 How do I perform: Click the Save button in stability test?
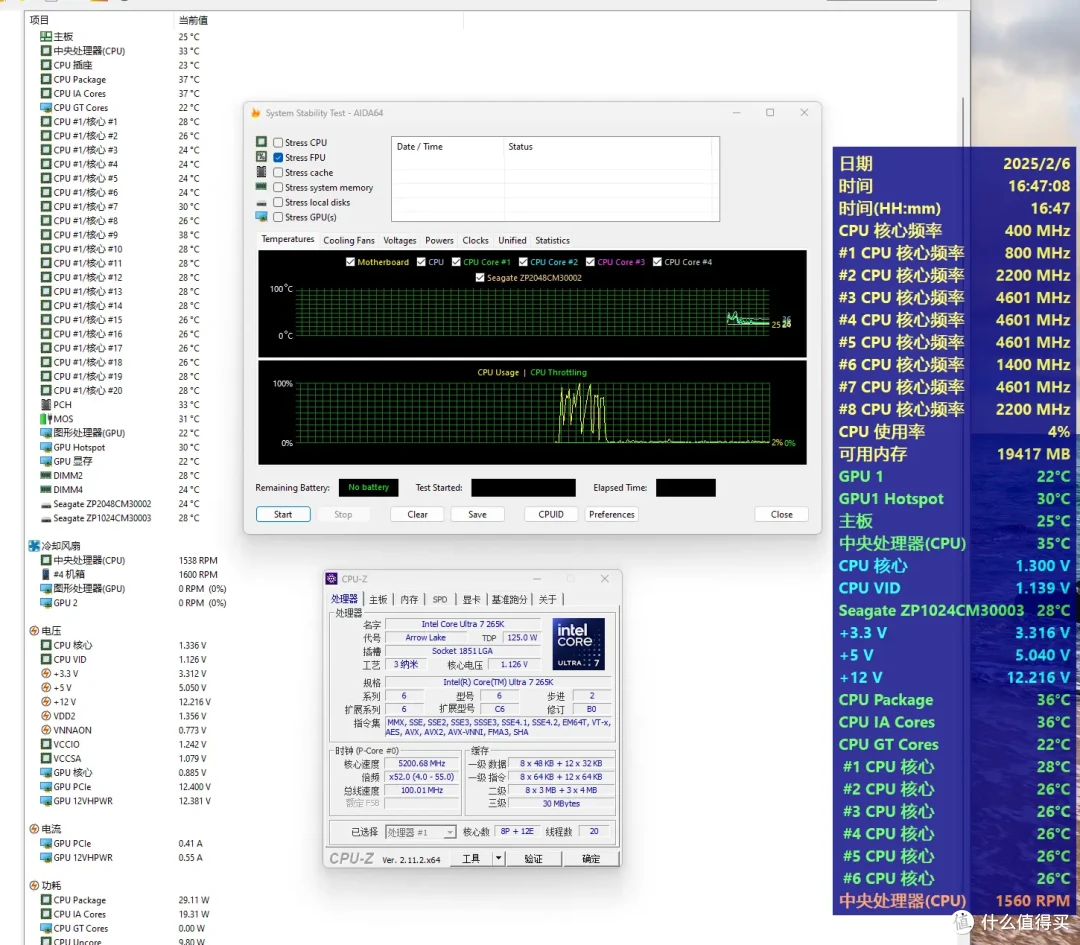[477, 515]
